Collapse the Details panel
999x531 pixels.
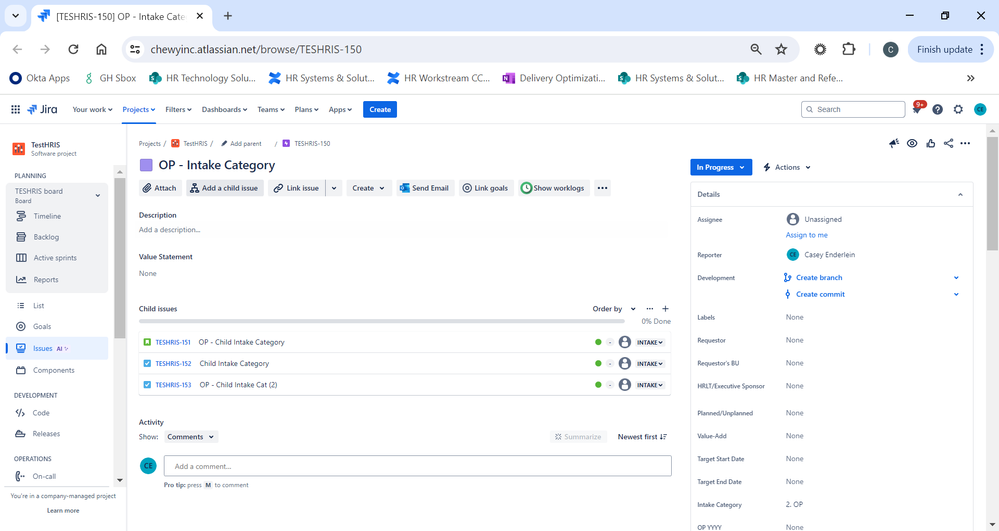[x=960, y=194]
